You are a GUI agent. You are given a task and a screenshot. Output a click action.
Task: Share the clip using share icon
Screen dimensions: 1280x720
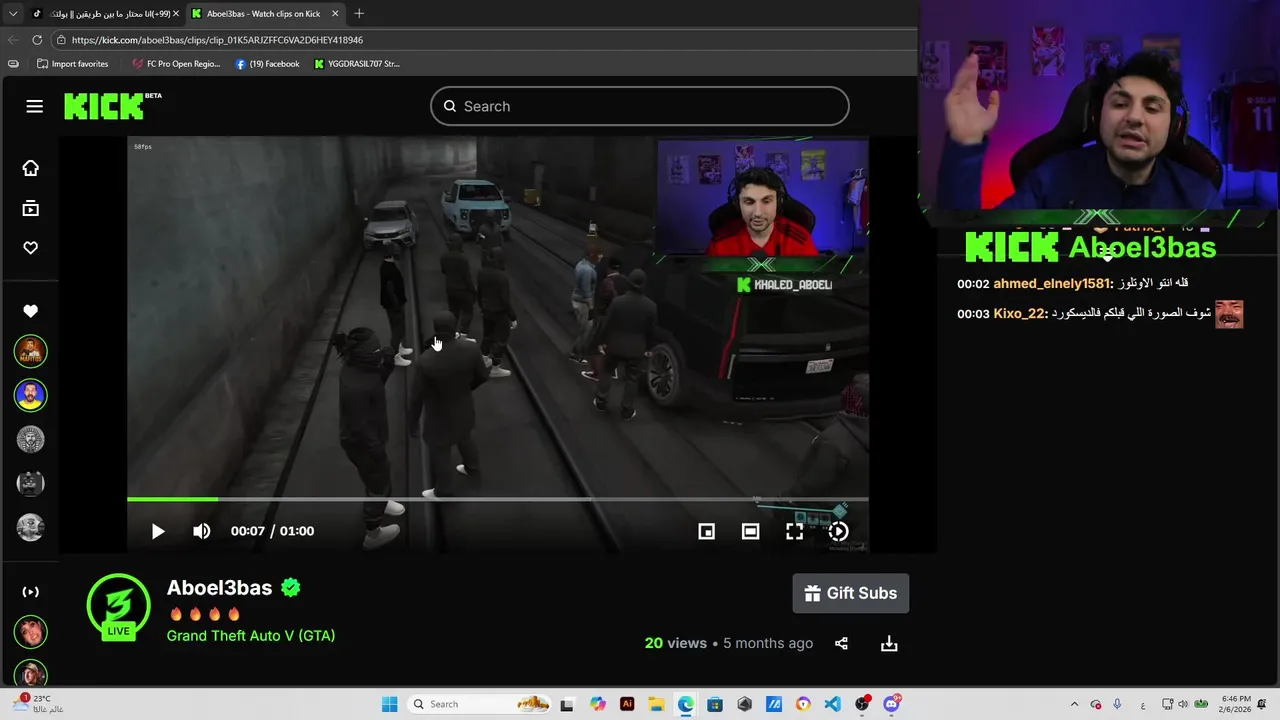(841, 644)
